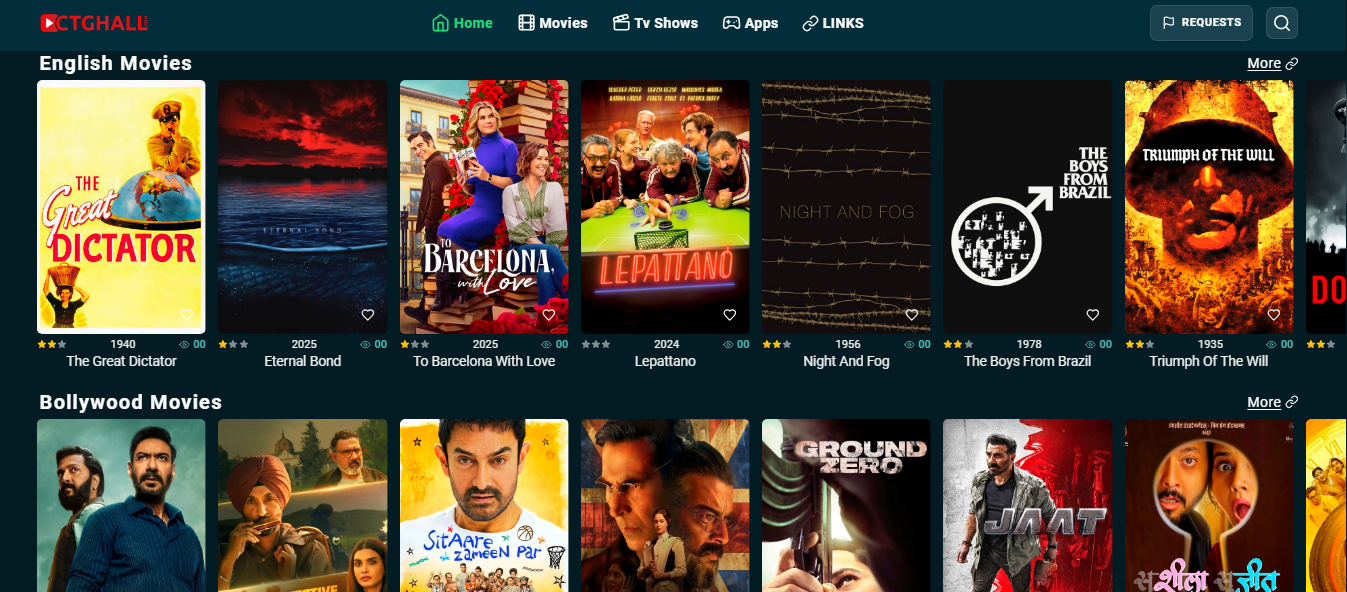Open the Ground Zero poster
This screenshot has width=1347, height=592.
(x=846, y=505)
